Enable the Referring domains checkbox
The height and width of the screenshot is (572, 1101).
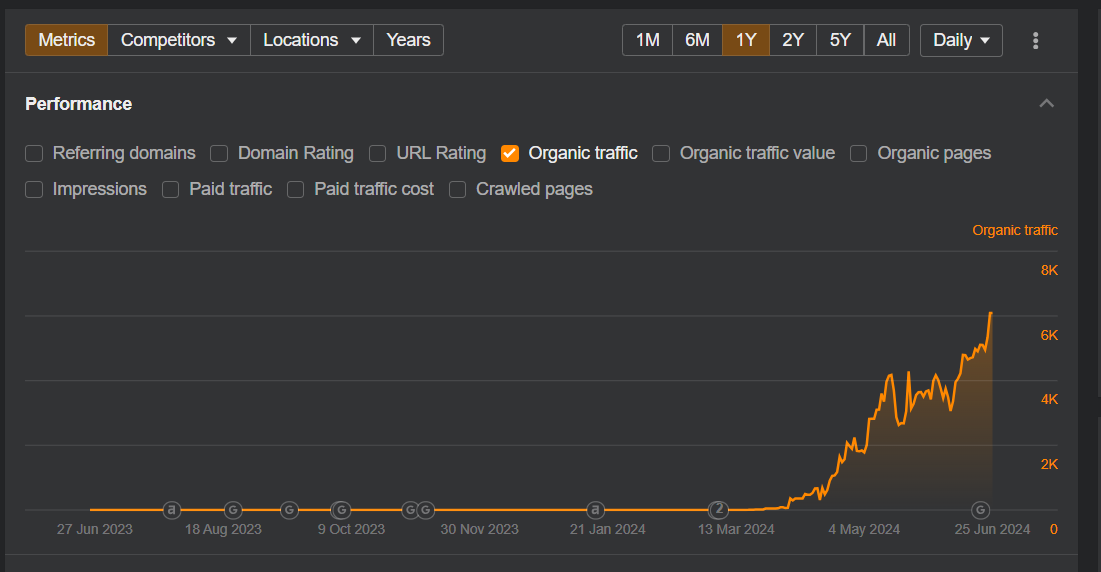coord(34,153)
